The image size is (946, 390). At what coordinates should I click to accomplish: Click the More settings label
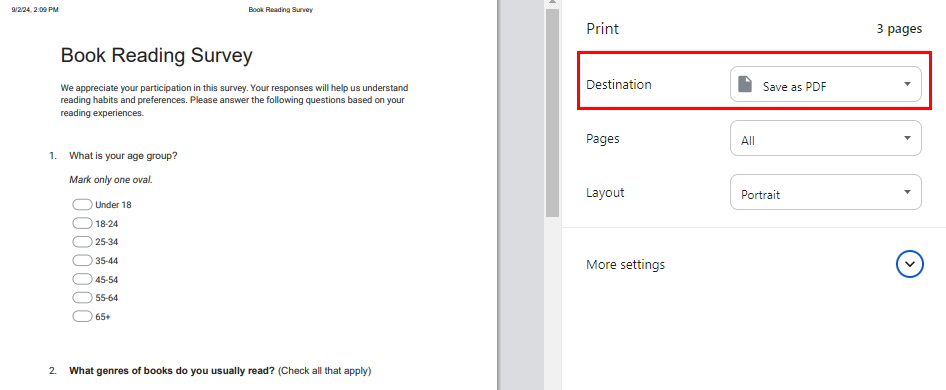[626, 264]
